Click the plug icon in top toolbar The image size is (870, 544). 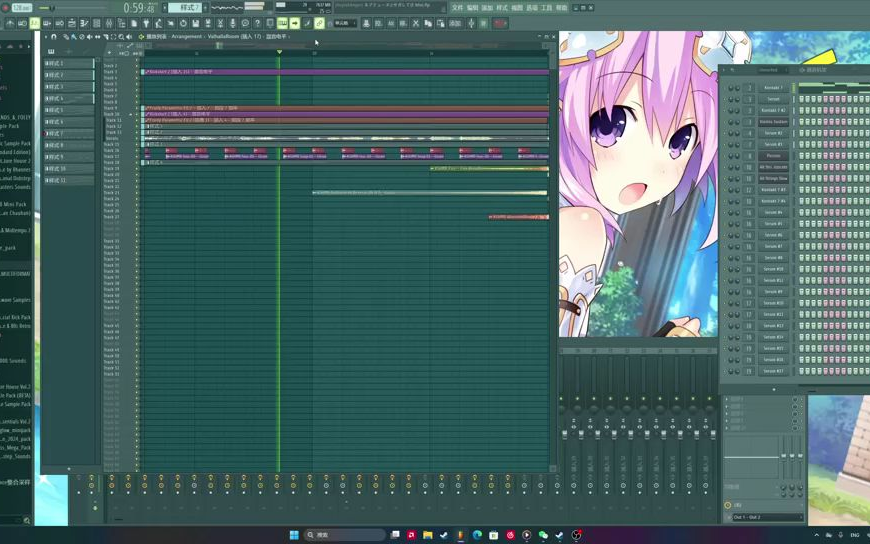pos(146,23)
